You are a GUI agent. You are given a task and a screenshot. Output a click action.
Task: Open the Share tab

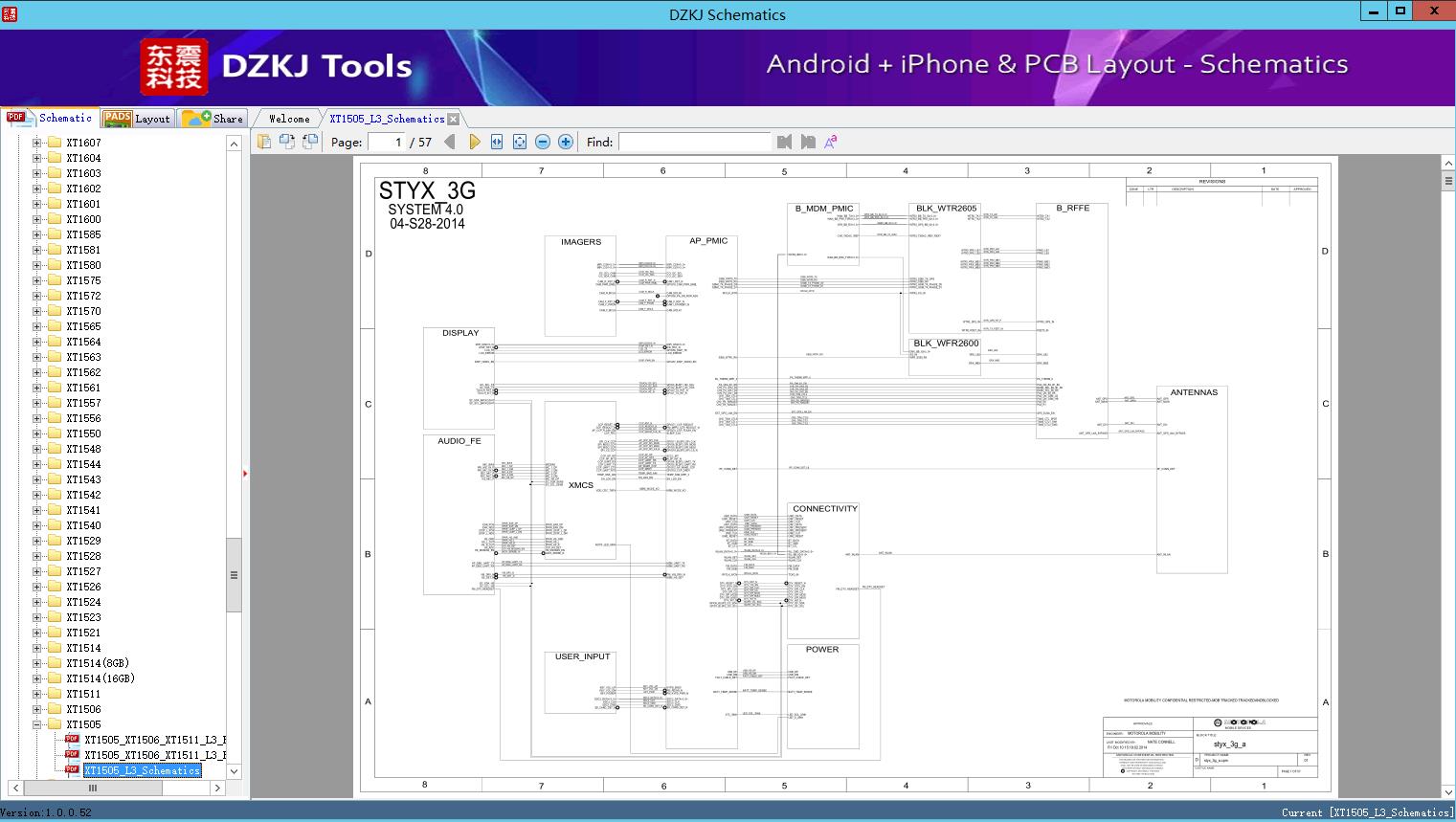(x=213, y=119)
